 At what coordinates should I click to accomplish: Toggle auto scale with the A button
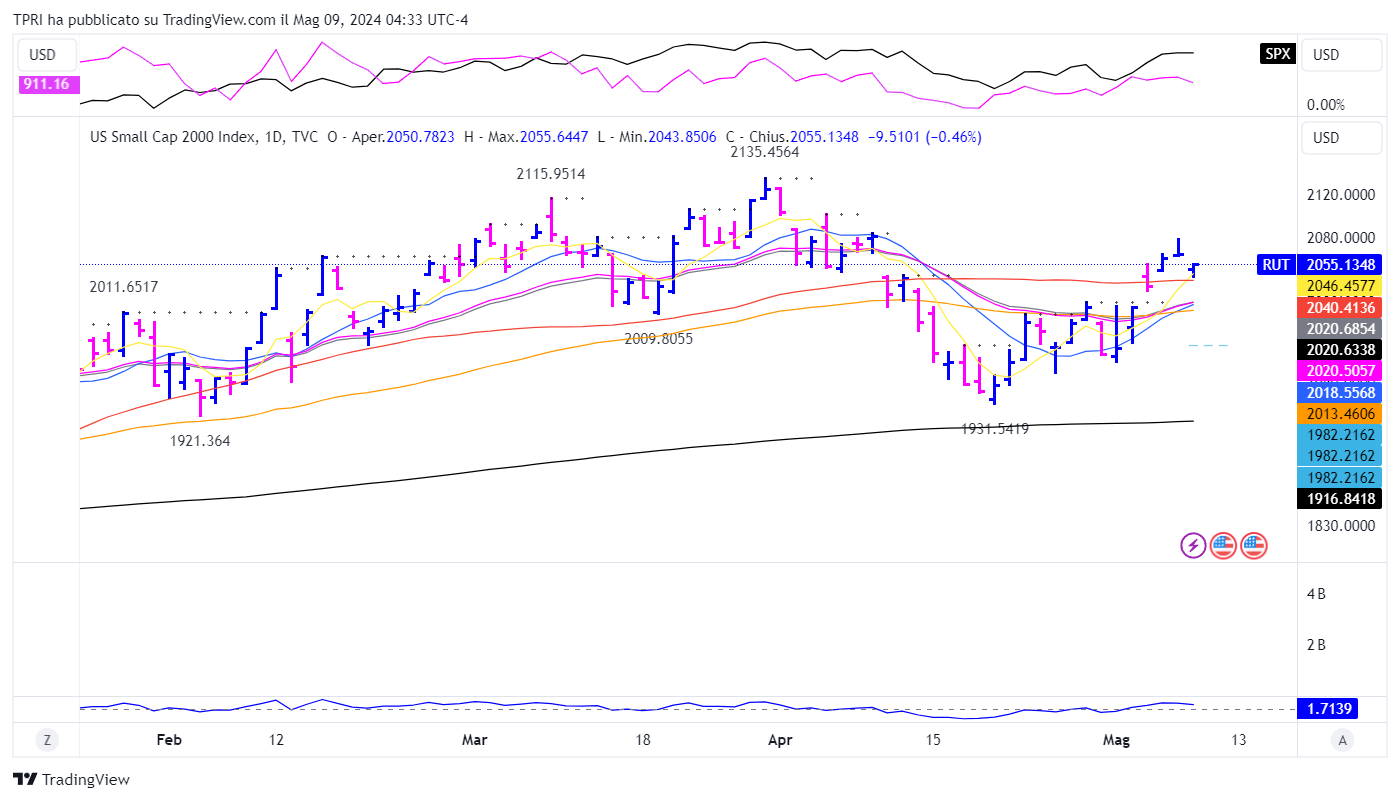[x=1342, y=740]
